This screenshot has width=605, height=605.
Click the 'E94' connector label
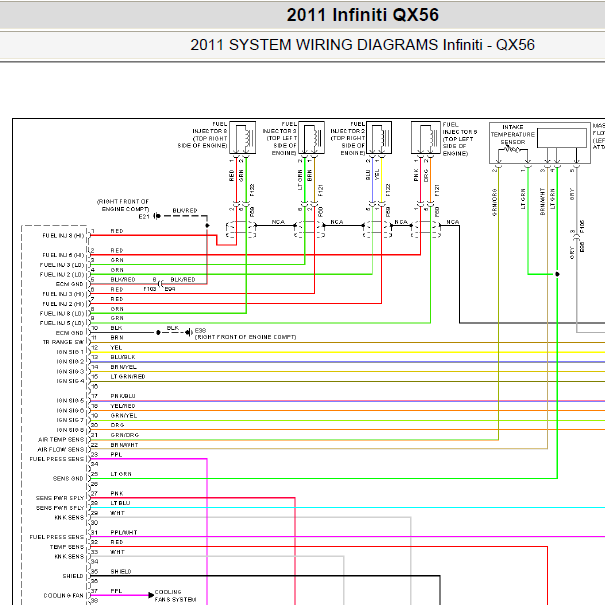pyautogui.click(x=170, y=289)
